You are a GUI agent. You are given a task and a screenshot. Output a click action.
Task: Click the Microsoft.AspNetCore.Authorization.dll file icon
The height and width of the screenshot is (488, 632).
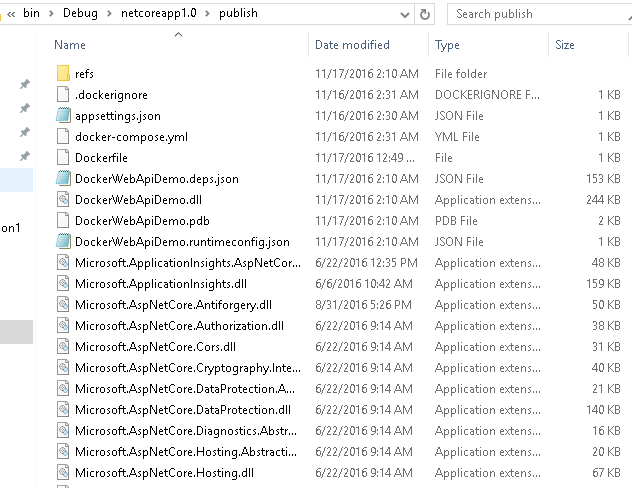tap(63, 325)
